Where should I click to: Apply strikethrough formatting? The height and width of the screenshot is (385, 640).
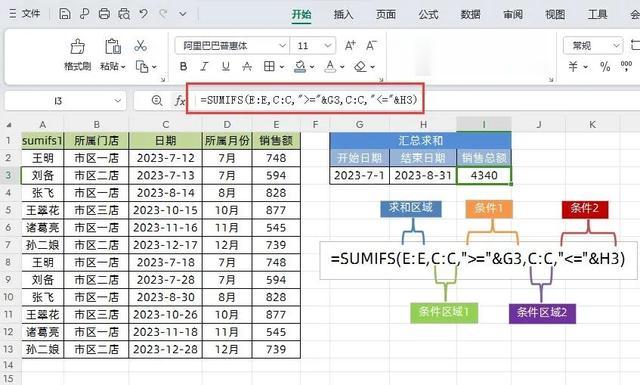[x=247, y=66]
